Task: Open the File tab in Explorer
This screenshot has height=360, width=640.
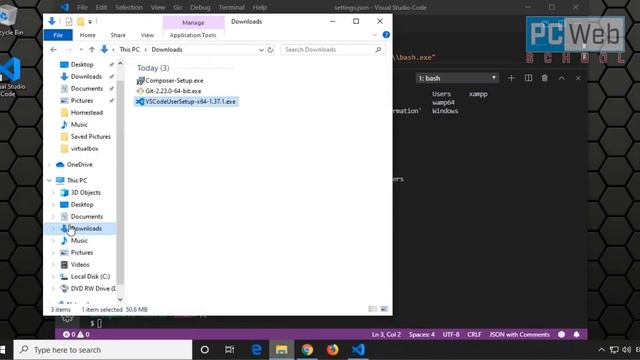Action: [x=58, y=35]
